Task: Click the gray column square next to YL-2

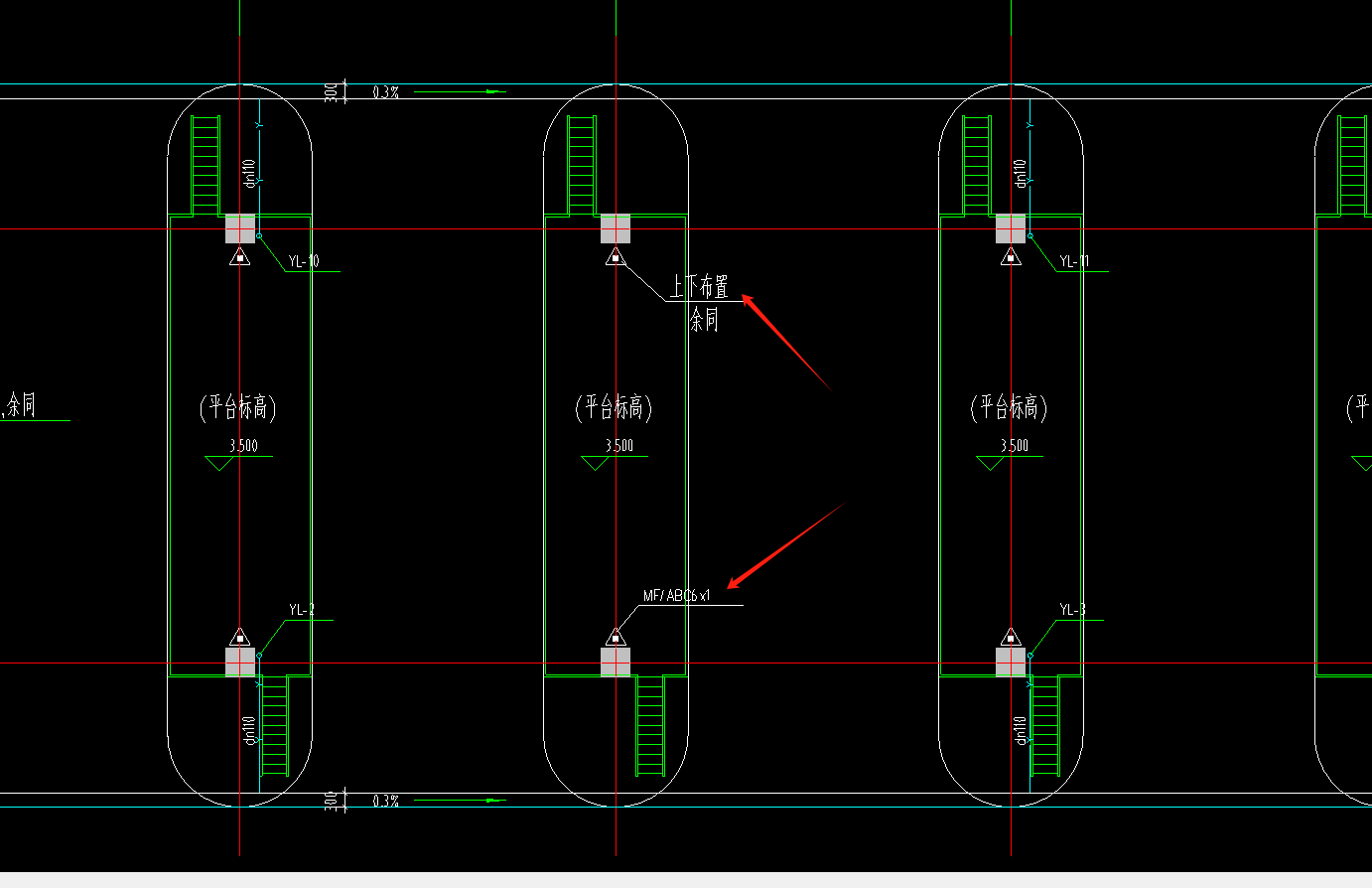Action: click(240, 662)
